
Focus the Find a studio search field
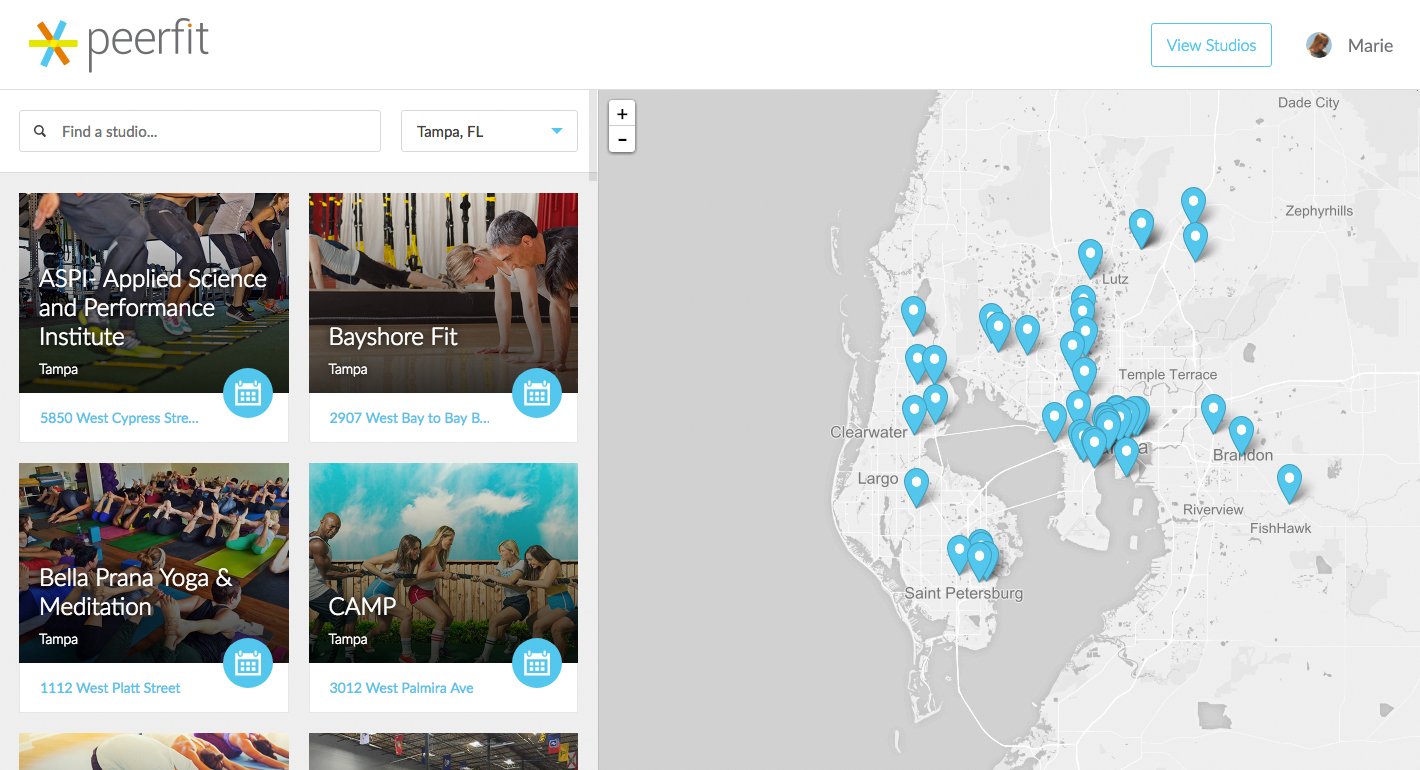(200, 131)
